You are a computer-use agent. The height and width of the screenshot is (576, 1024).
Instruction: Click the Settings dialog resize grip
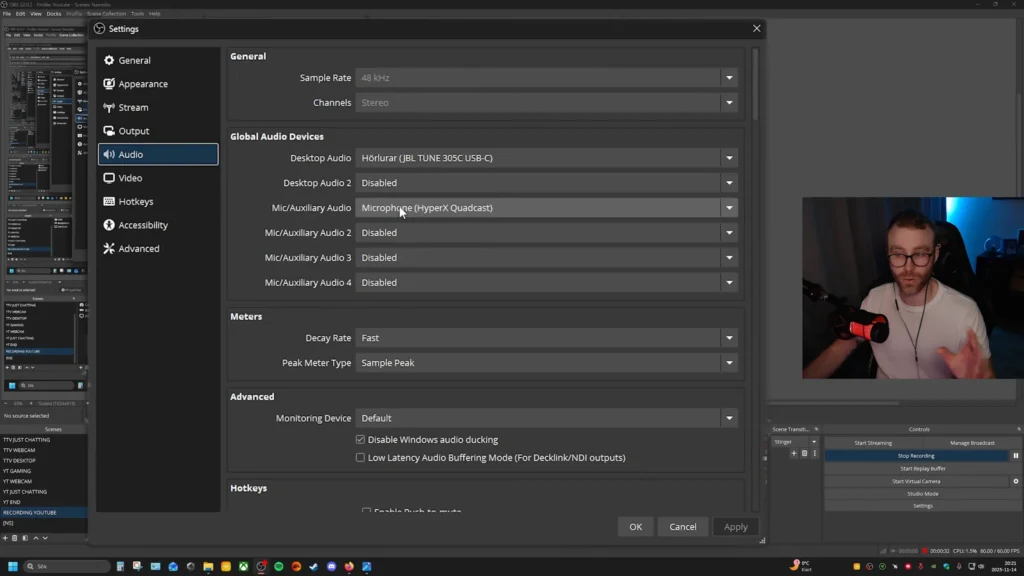point(762,541)
